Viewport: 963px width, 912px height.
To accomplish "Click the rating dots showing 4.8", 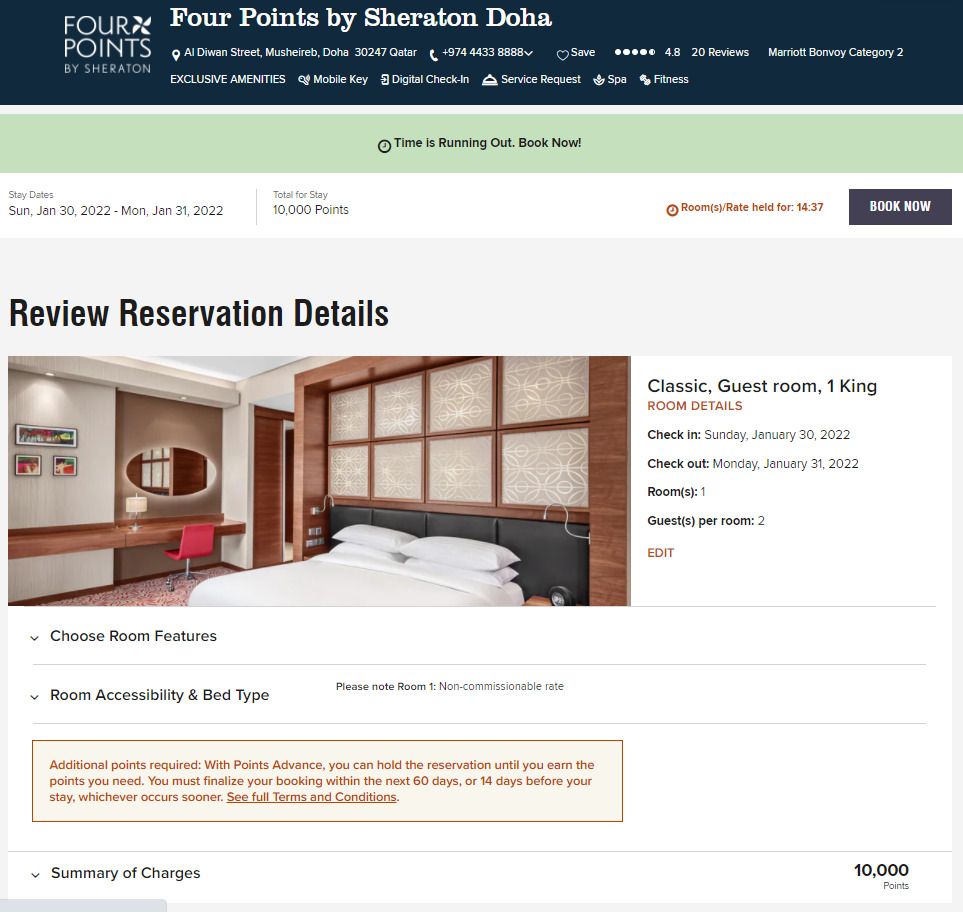I will 635,52.
